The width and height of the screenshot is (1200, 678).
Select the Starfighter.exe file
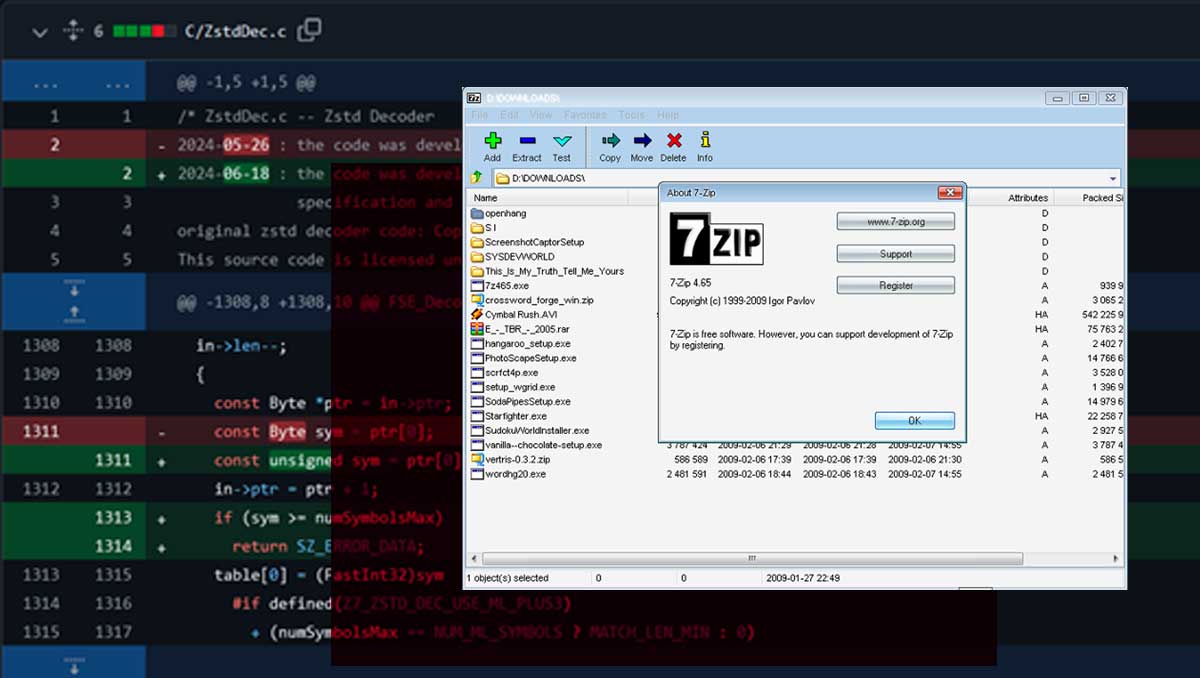click(x=515, y=416)
